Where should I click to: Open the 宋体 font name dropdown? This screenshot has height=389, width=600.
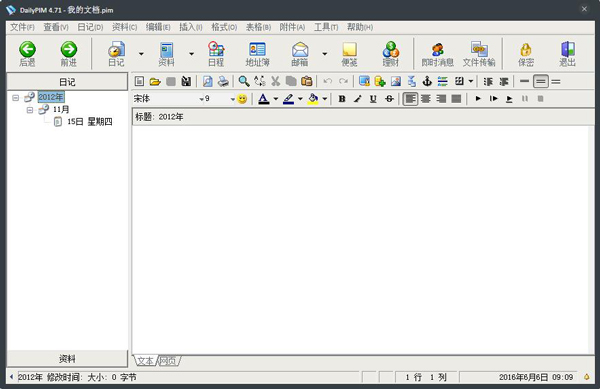pos(201,99)
